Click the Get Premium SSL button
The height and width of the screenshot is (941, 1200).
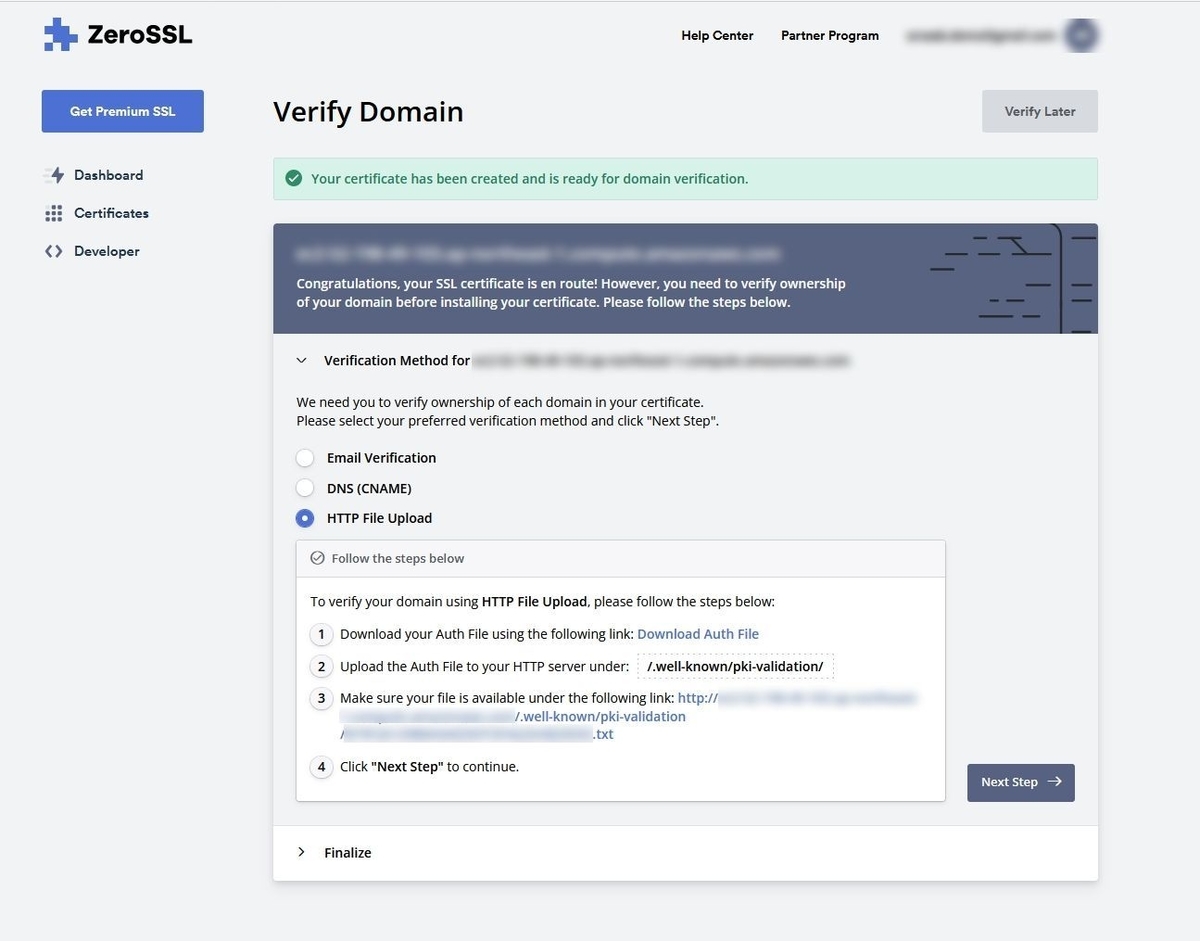click(122, 111)
